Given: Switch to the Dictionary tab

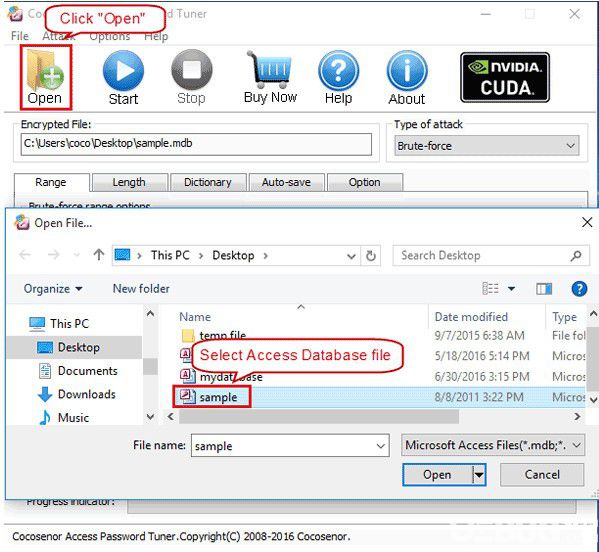Looking at the screenshot, I should tap(208, 182).
